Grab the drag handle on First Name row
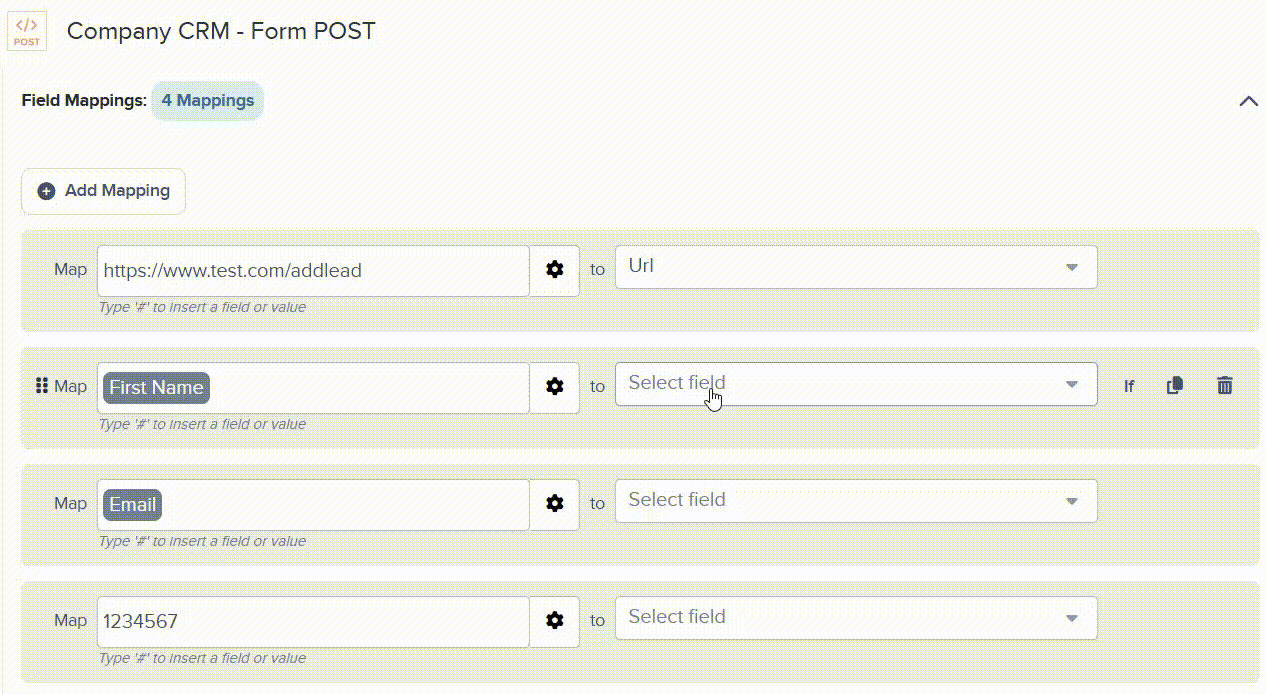Viewport: 1266px width, 694px height. click(x=42, y=385)
